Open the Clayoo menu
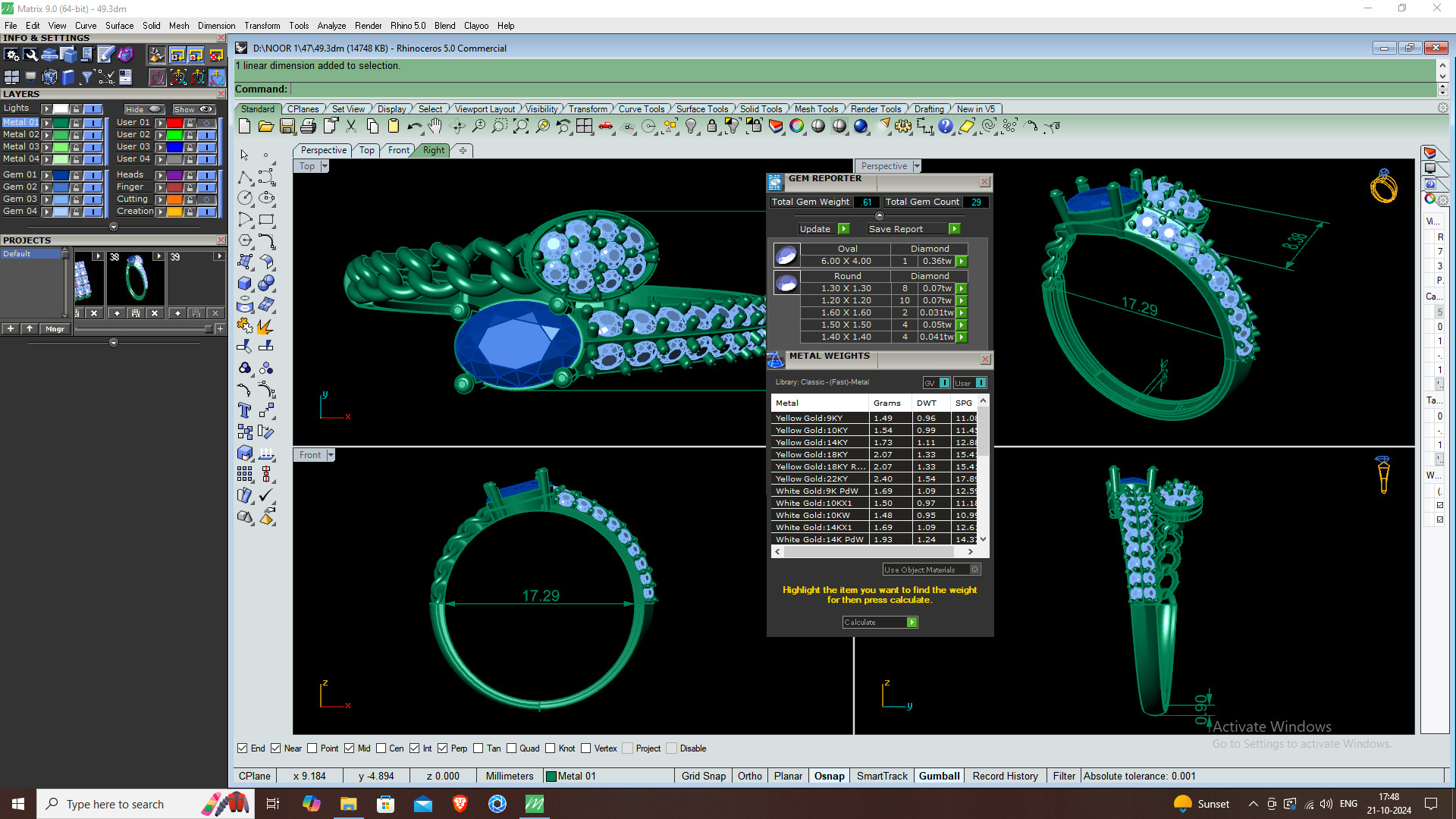1456x819 pixels. [476, 26]
